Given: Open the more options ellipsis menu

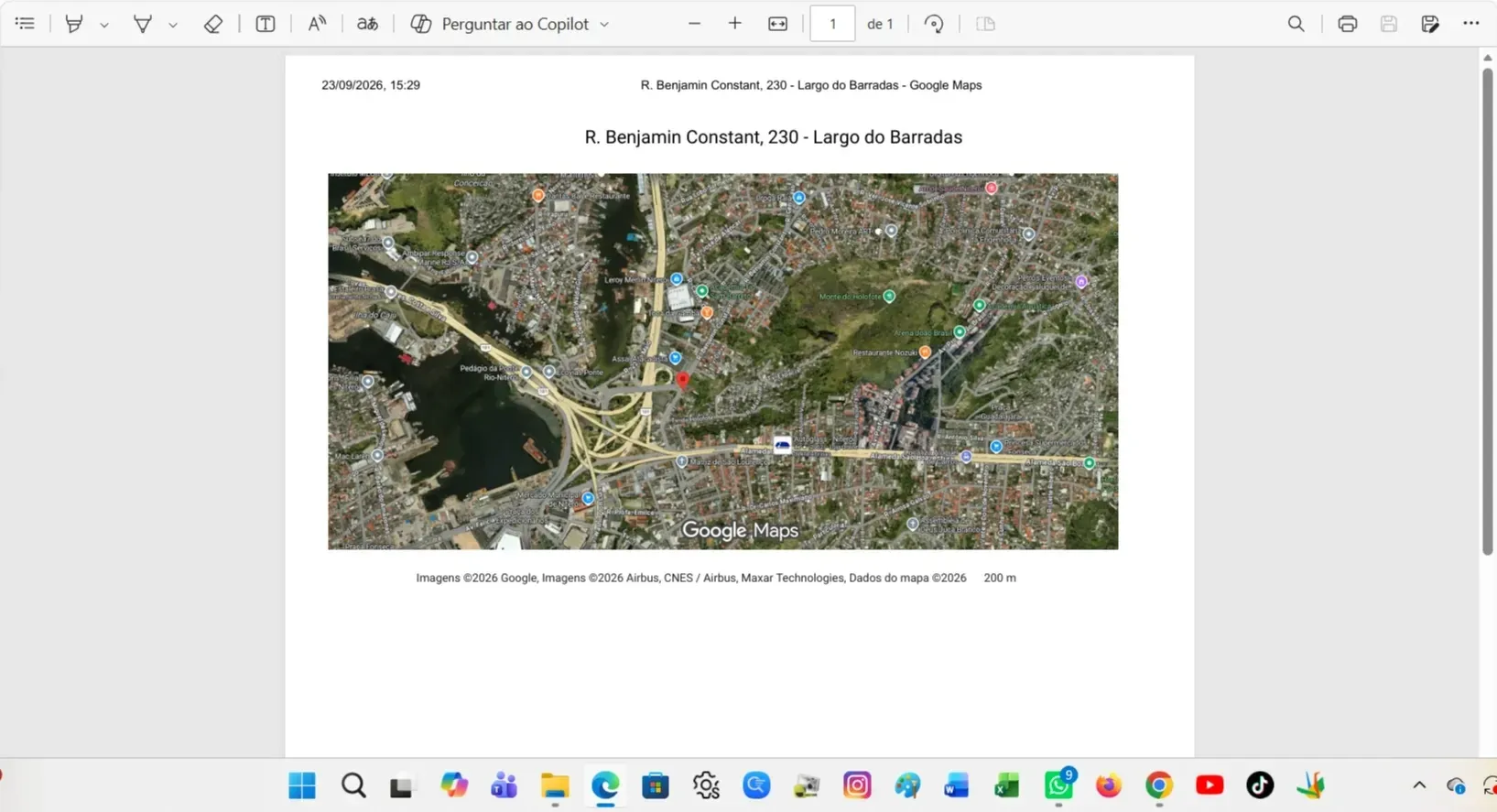Looking at the screenshot, I should (x=1471, y=24).
